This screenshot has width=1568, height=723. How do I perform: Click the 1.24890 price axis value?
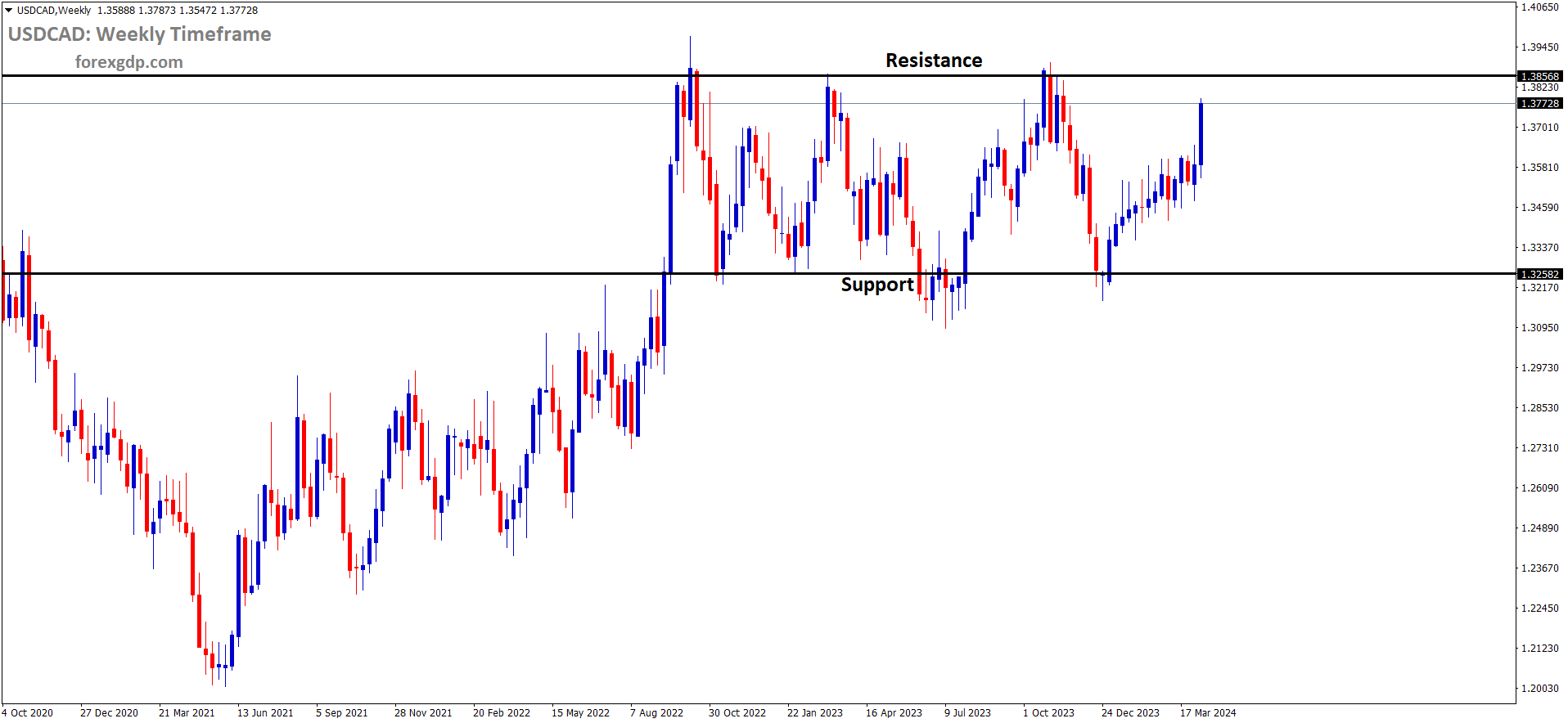point(1540,528)
